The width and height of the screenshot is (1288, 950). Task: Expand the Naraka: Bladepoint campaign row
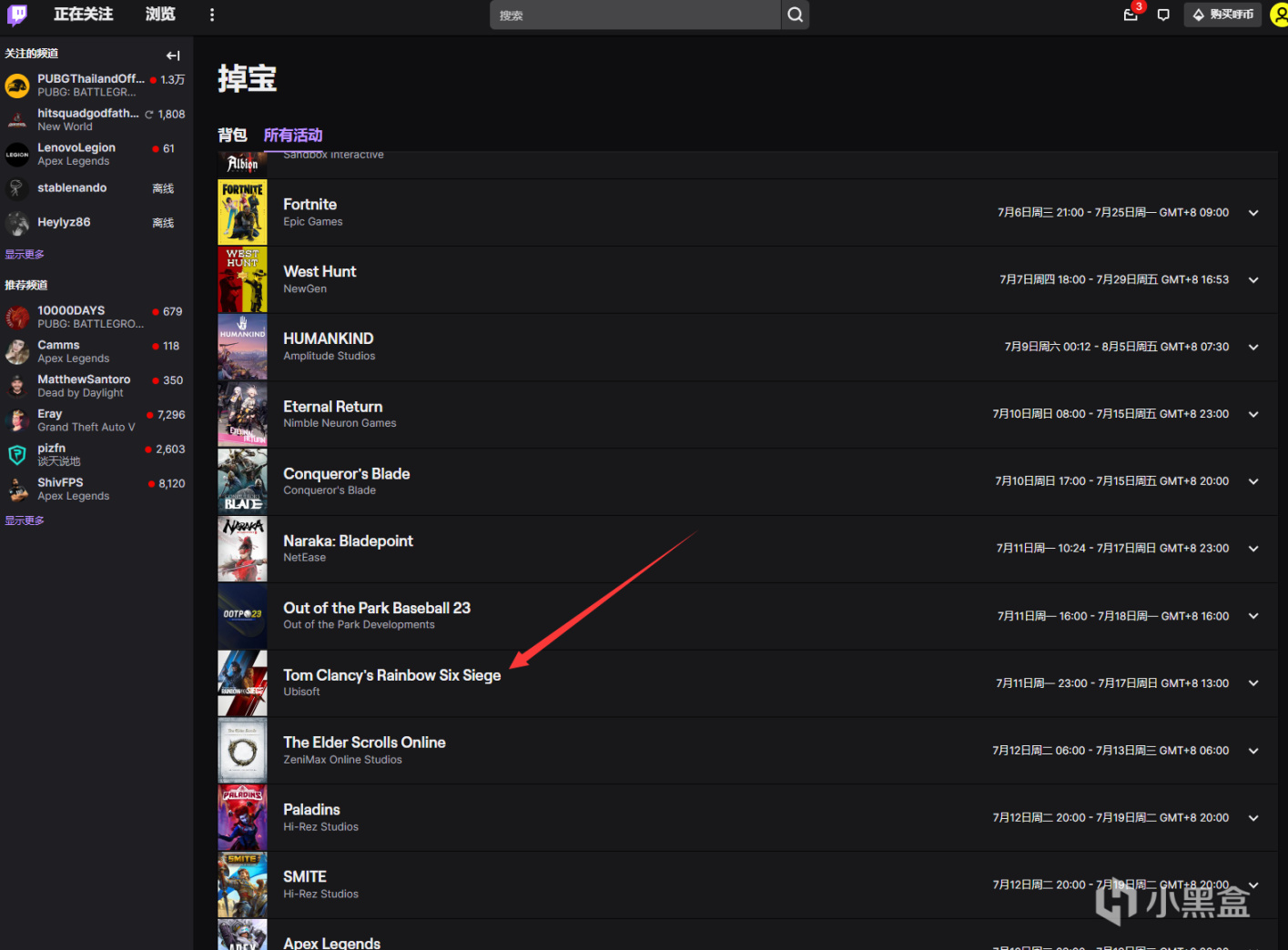pyautogui.click(x=1253, y=549)
